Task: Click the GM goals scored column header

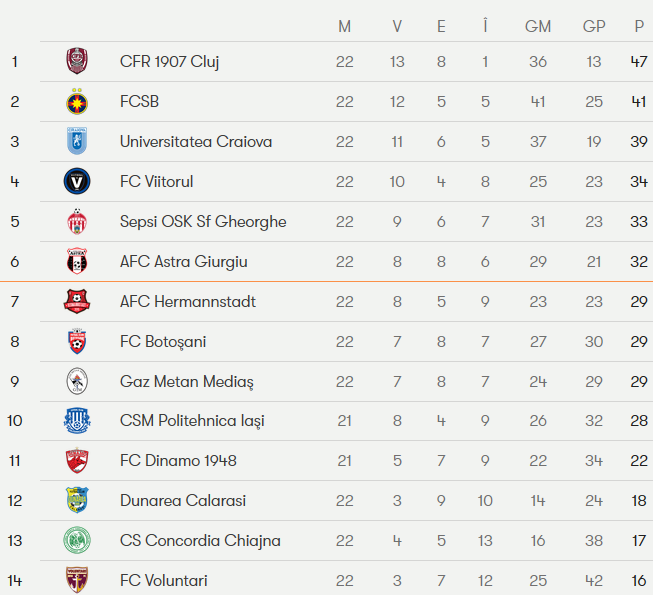Action: tap(538, 27)
